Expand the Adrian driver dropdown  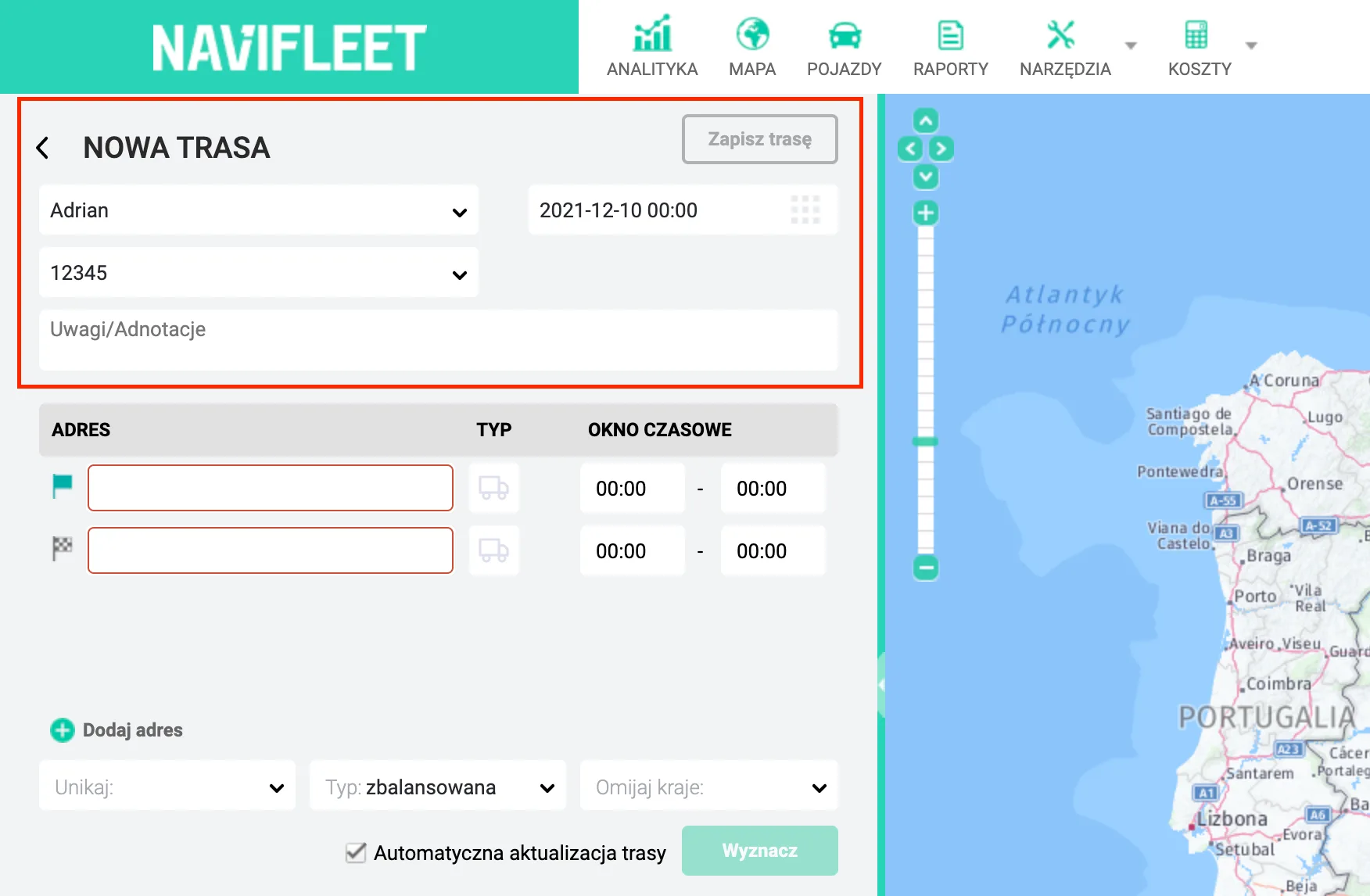[x=259, y=210]
